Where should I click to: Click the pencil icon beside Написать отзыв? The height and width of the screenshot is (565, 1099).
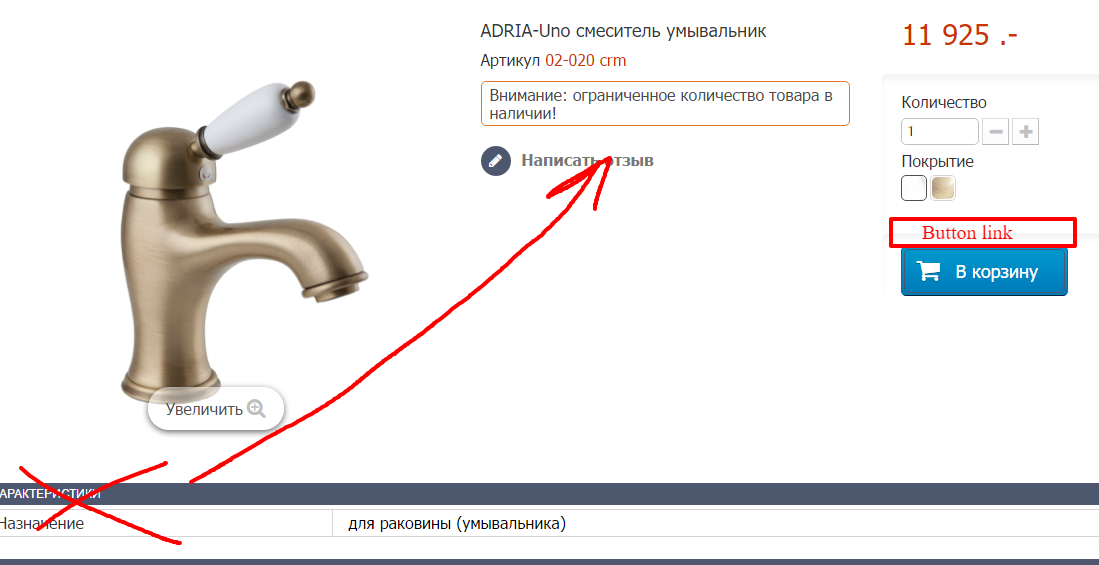coord(496,161)
